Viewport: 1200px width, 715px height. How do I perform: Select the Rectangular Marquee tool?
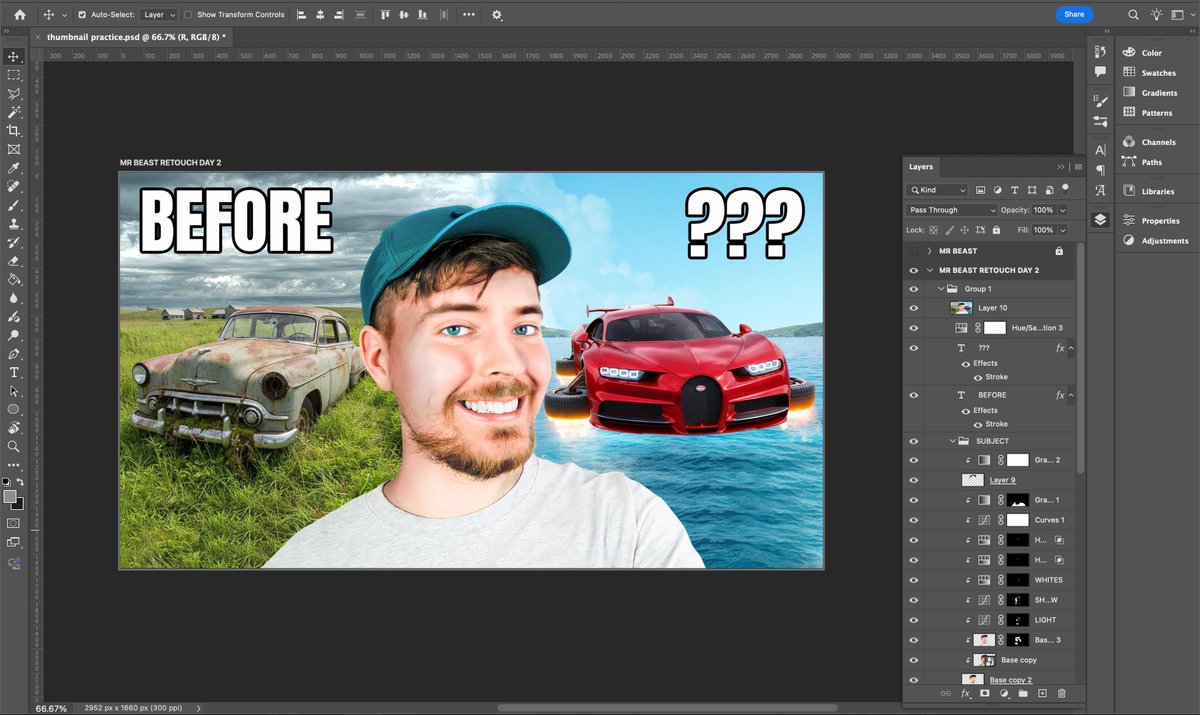pos(14,75)
